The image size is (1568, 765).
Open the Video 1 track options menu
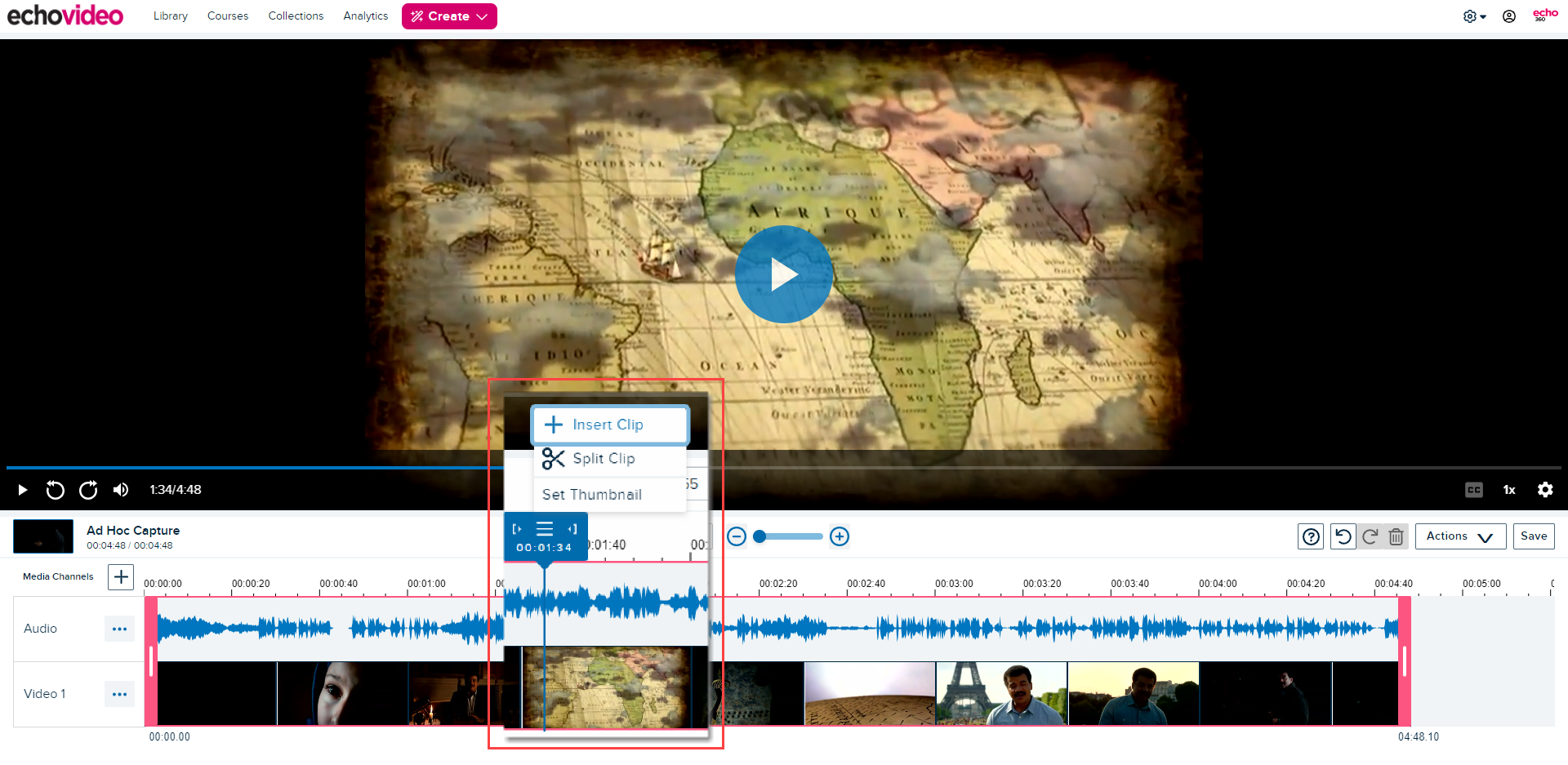pos(119,694)
